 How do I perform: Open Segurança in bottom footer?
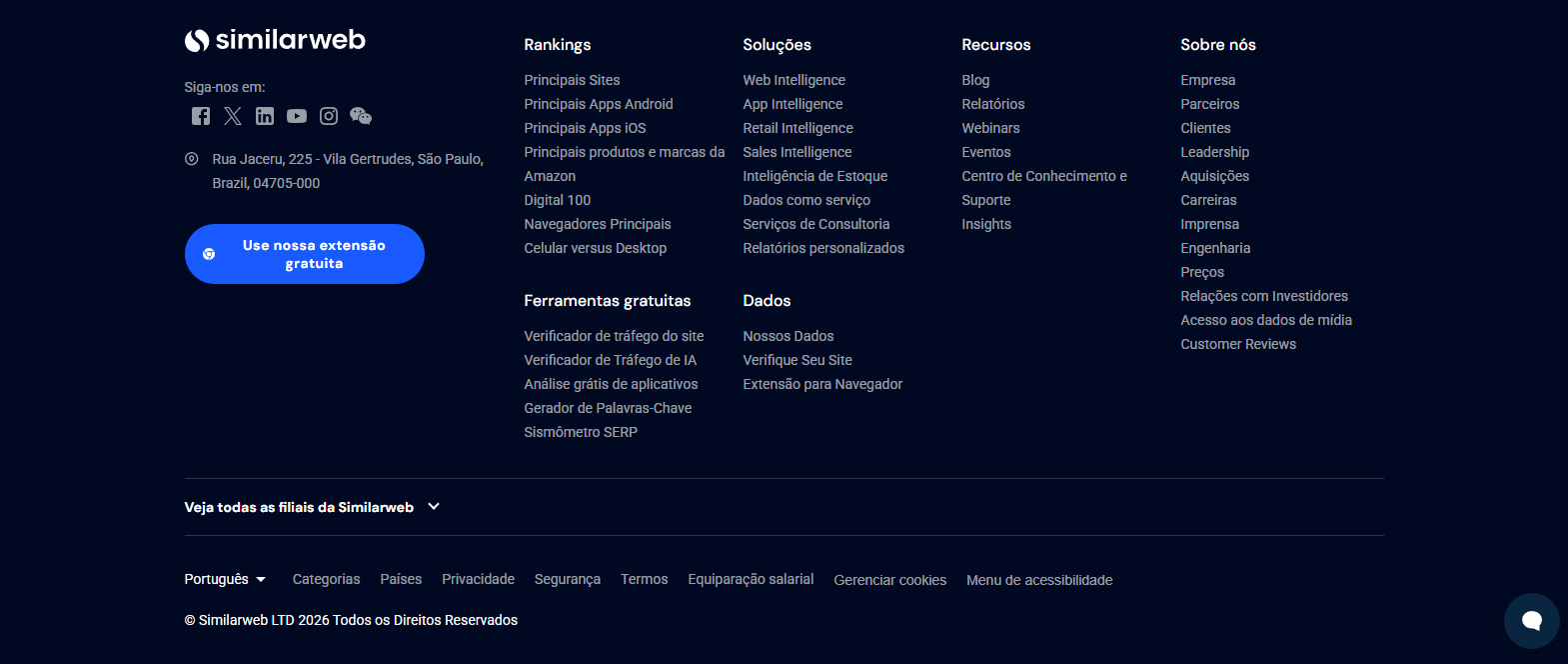coord(568,579)
